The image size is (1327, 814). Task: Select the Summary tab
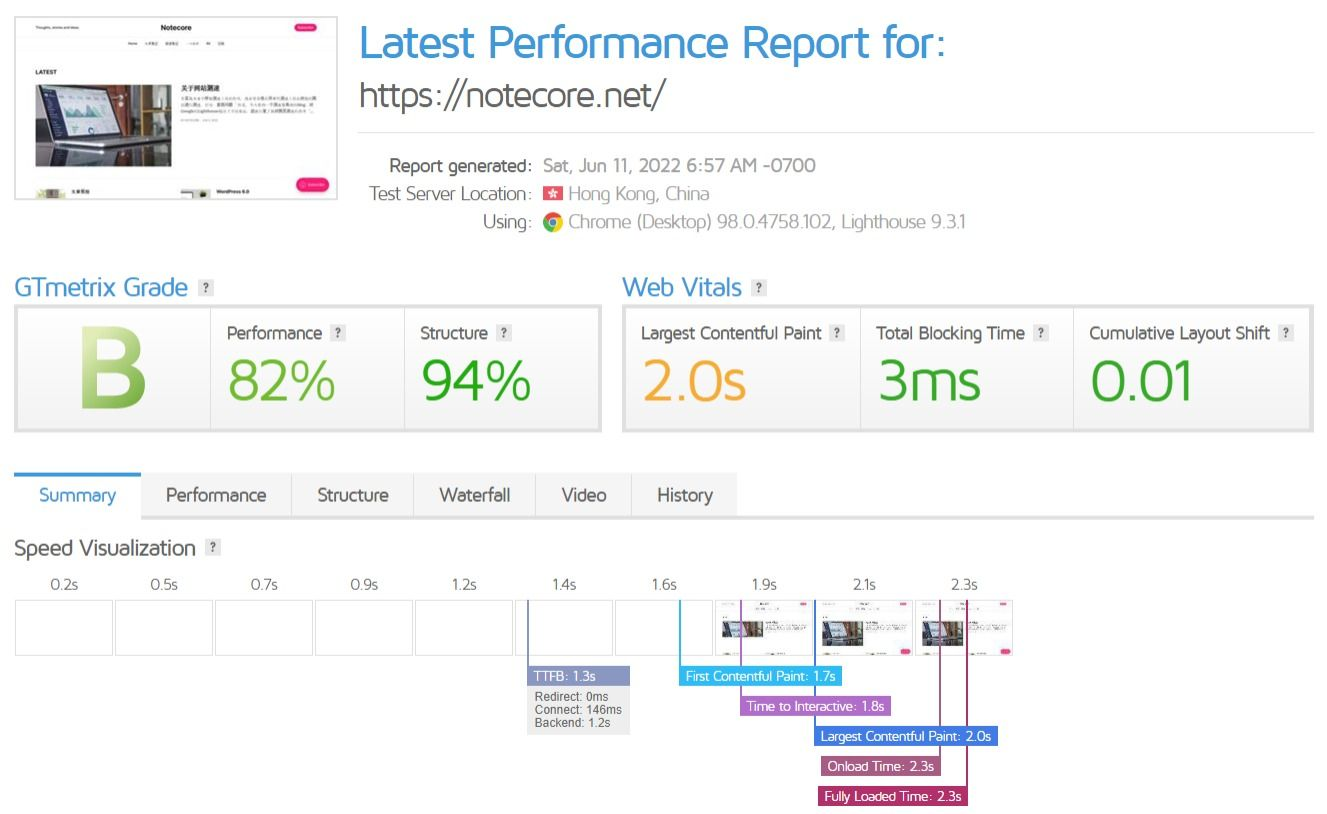pos(77,495)
